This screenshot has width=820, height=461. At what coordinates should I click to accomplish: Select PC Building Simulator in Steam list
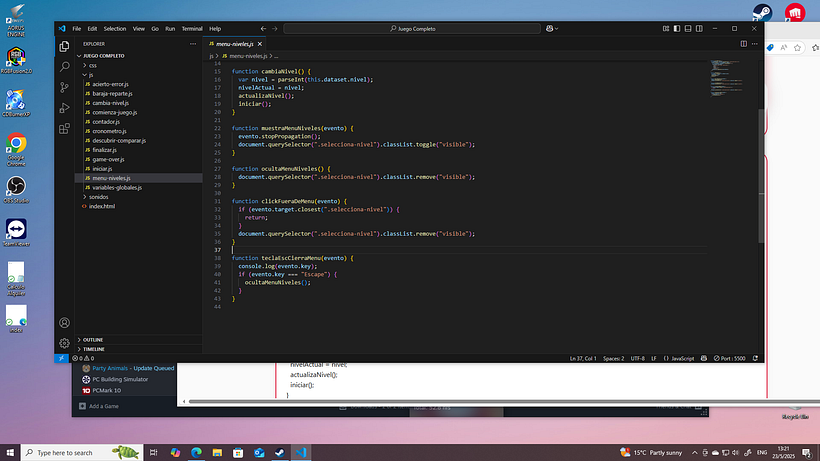(x=120, y=379)
